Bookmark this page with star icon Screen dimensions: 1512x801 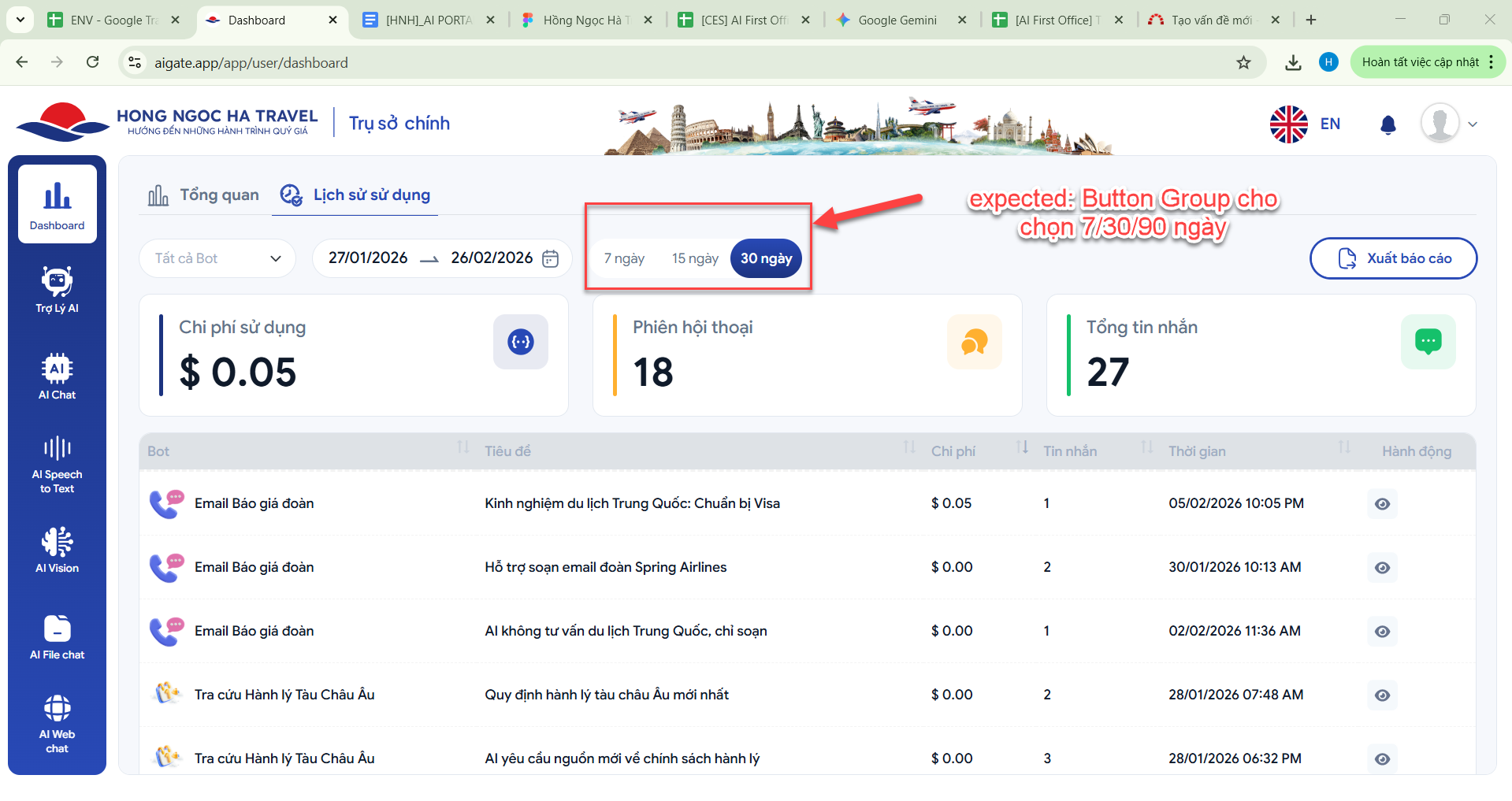click(1243, 63)
